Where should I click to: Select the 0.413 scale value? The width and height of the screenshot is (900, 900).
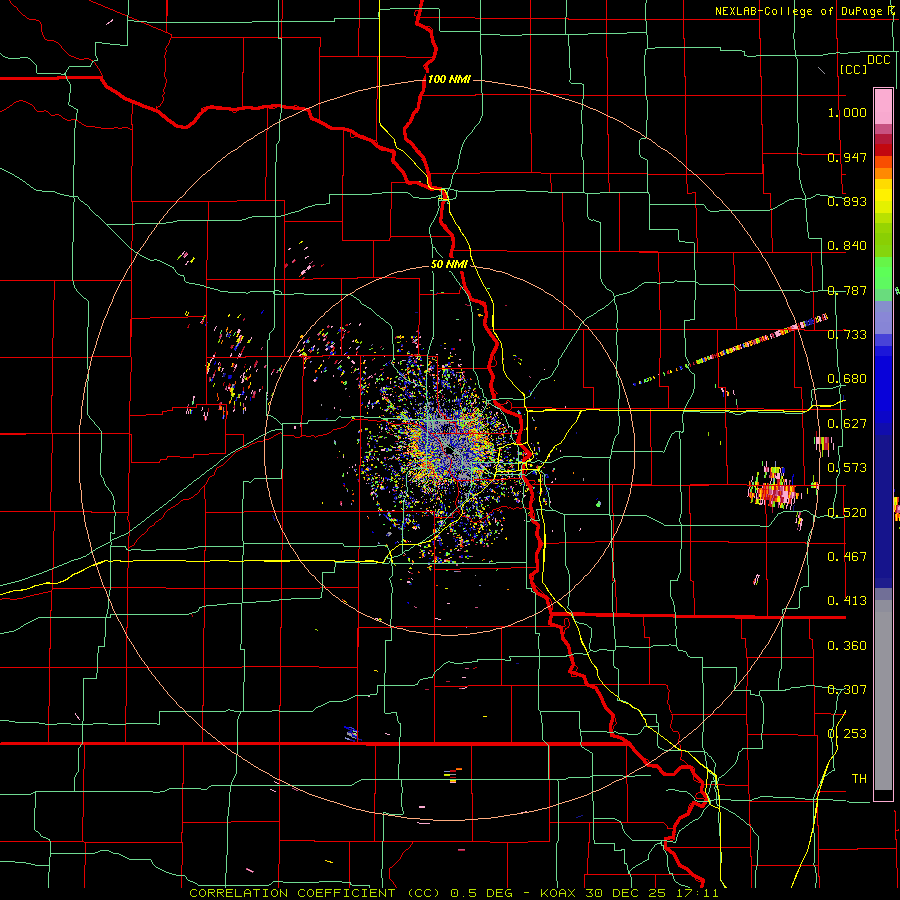[x=847, y=601]
